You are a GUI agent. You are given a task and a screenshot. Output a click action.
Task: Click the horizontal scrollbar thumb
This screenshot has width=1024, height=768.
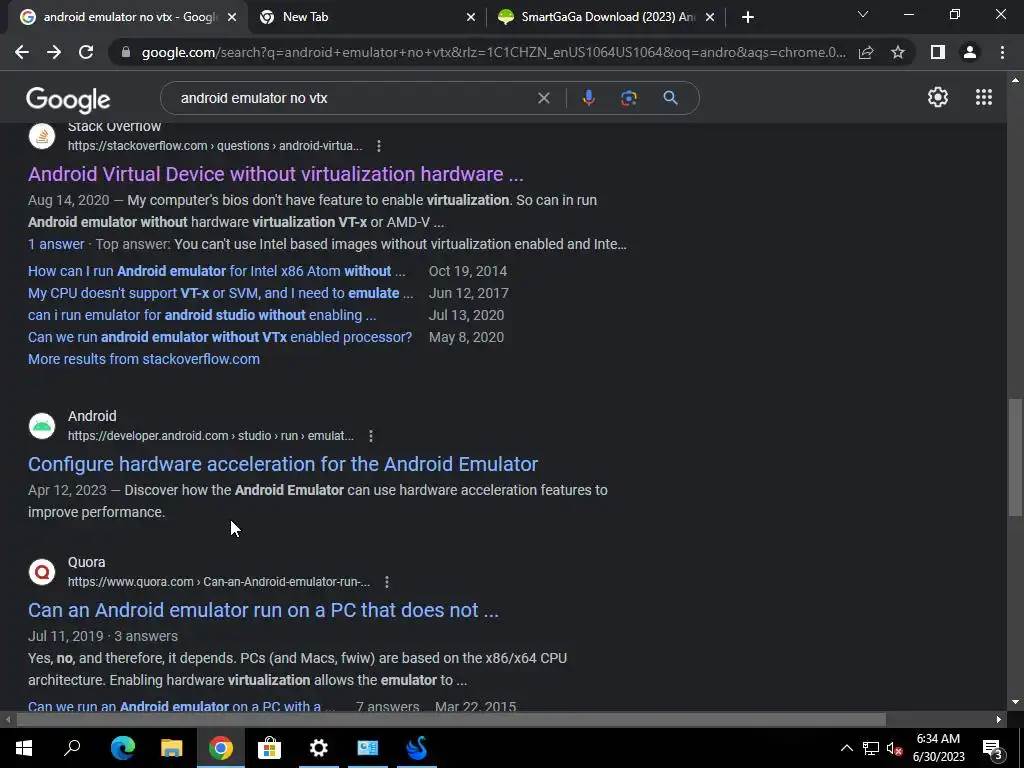tap(451, 720)
